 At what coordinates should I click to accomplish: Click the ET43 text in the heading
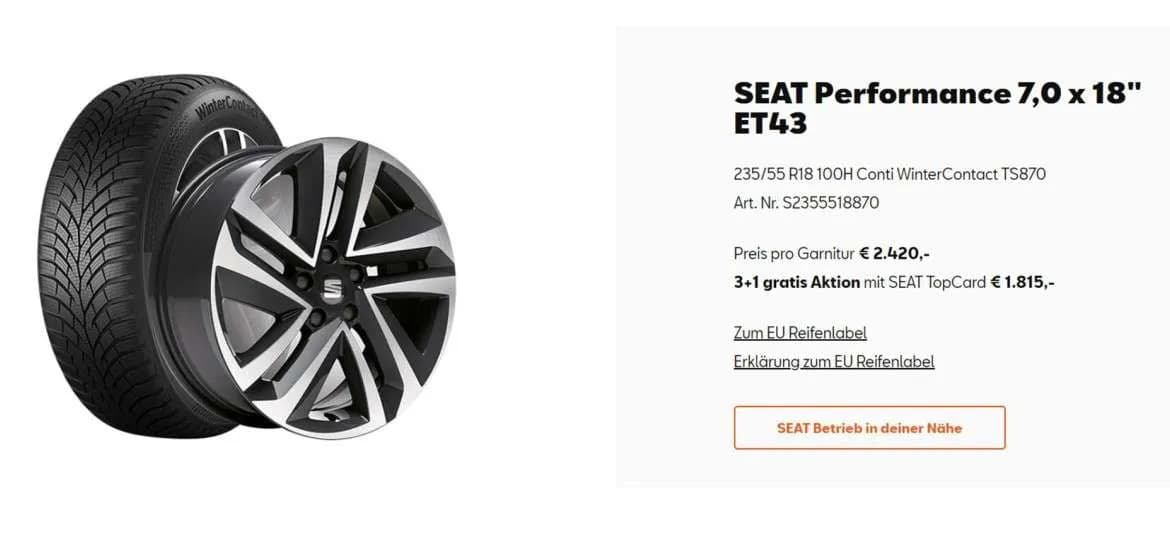(770, 124)
